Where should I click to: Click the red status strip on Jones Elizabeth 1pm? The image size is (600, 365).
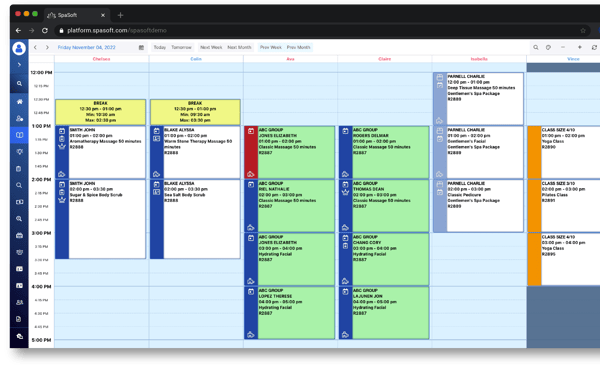pos(251,152)
